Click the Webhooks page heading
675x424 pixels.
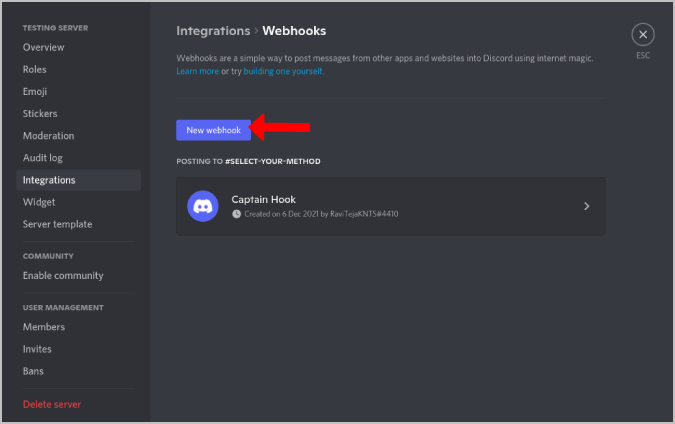tap(294, 31)
